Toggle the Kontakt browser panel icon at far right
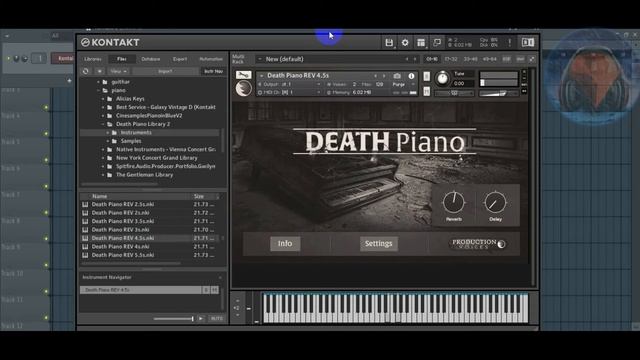The height and width of the screenshot is (360, 640). (527, 42)
